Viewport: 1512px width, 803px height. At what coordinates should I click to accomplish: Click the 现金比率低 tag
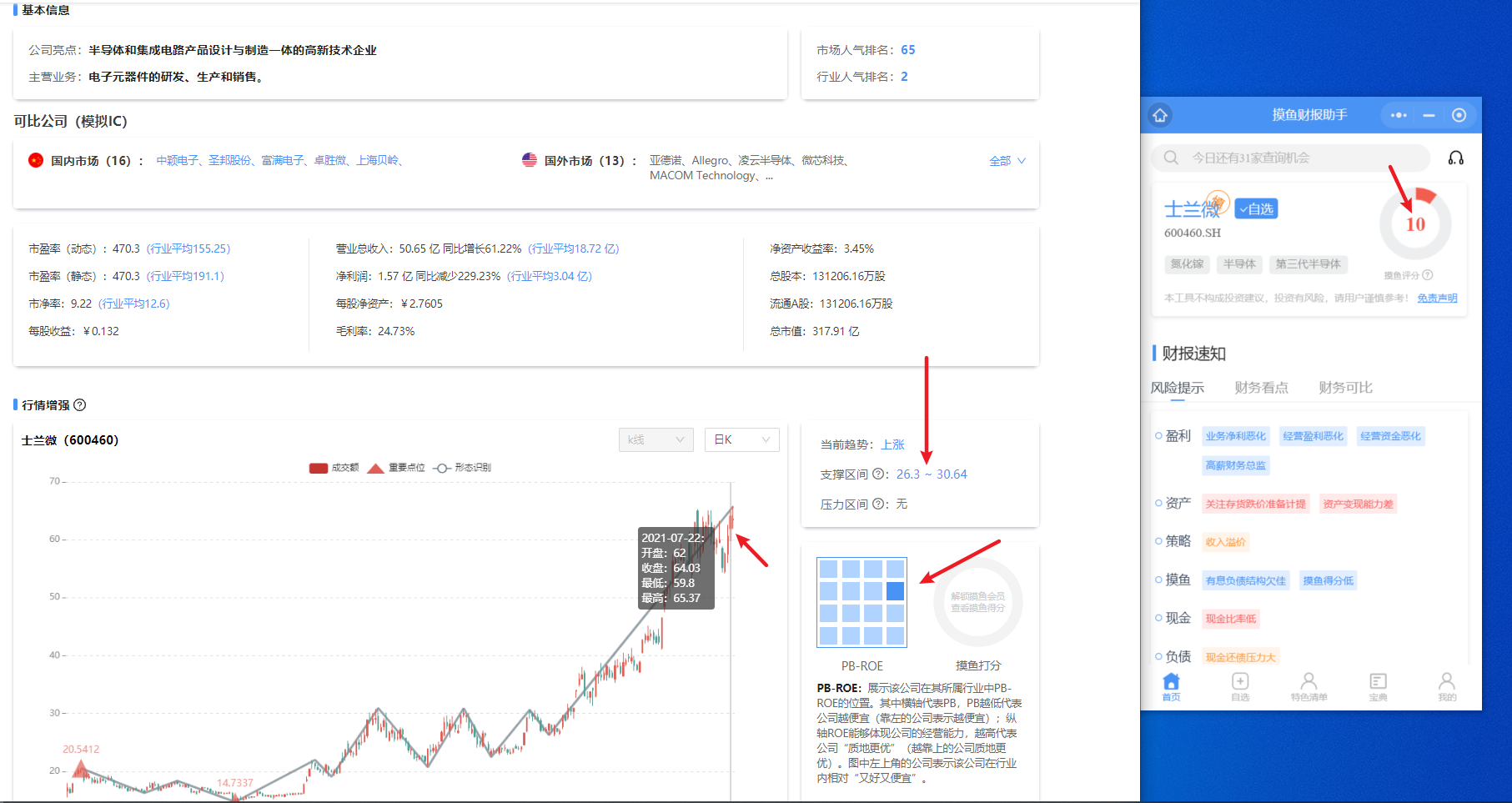pyautogui.click(x=1230, y=619)
